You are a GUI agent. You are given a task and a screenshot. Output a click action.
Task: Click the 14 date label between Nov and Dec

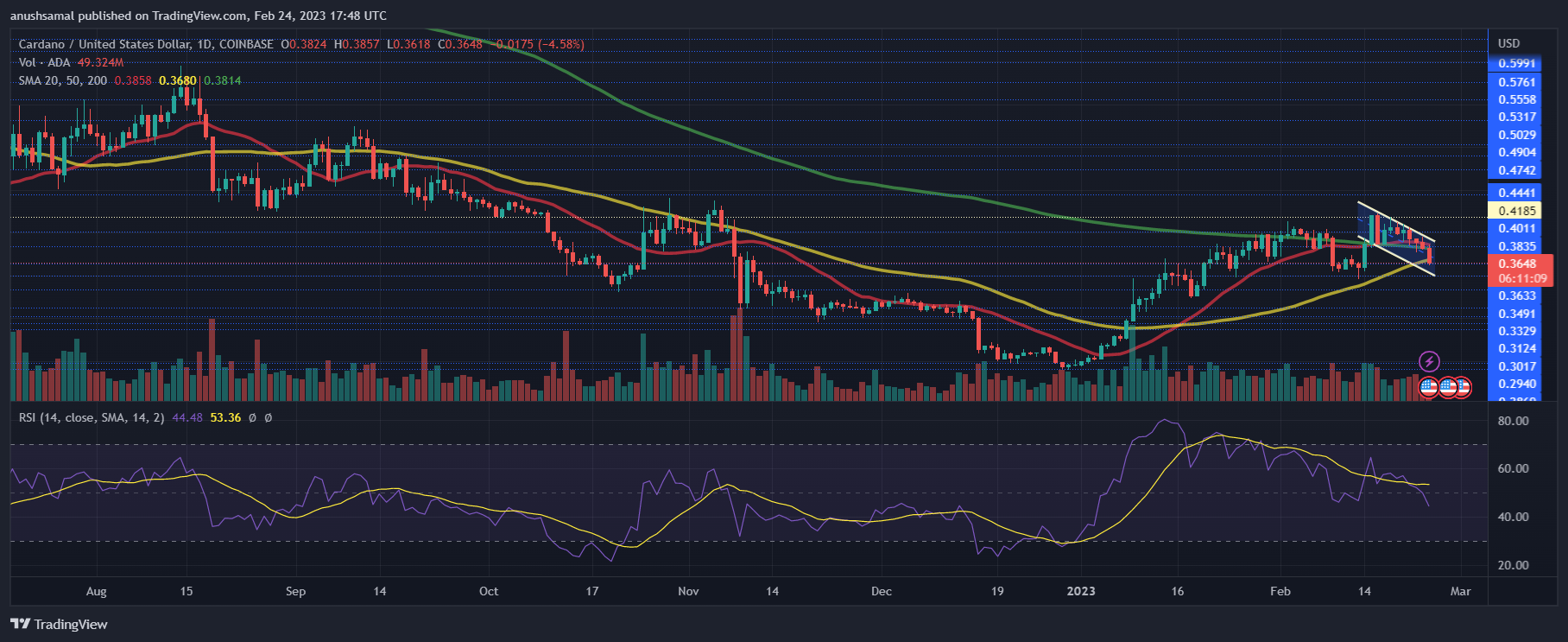pyautogui.click(x=773, y=591)
